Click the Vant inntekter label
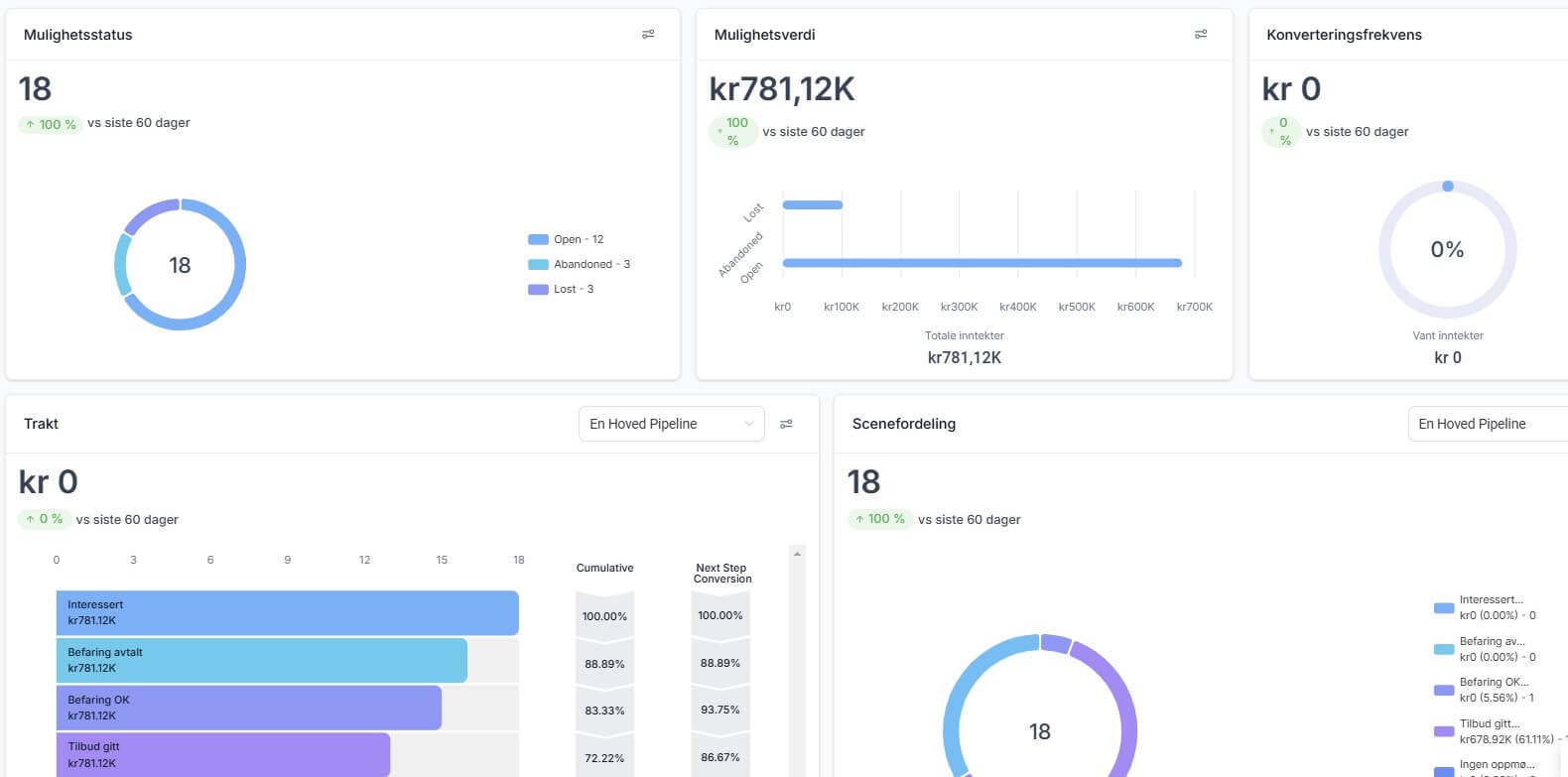The width and height of the screenshot is (1568, 777). [x=1447, y=335]
